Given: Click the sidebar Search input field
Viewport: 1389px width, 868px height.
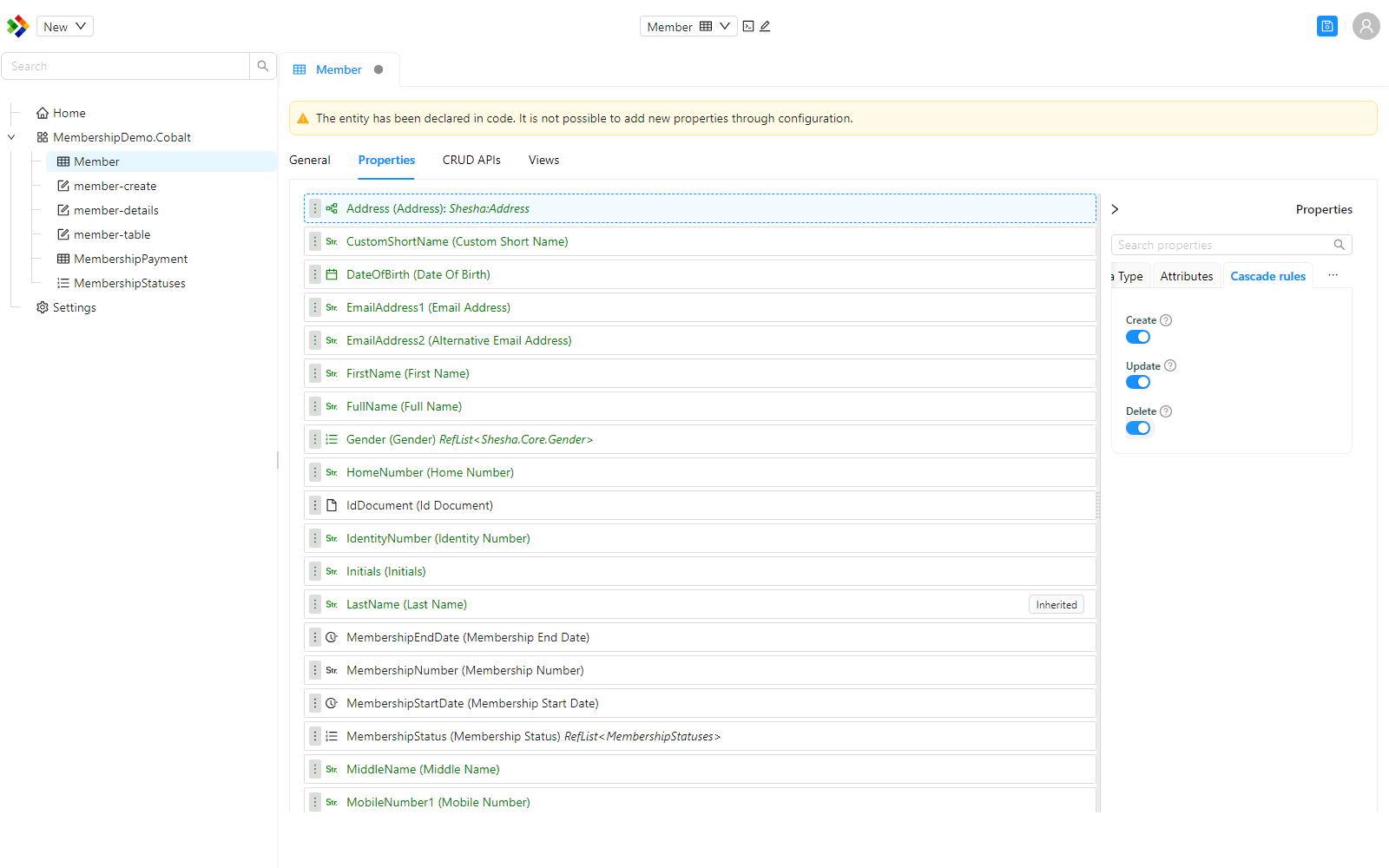Looking at the screenshot, I should (x=126, y=66).
